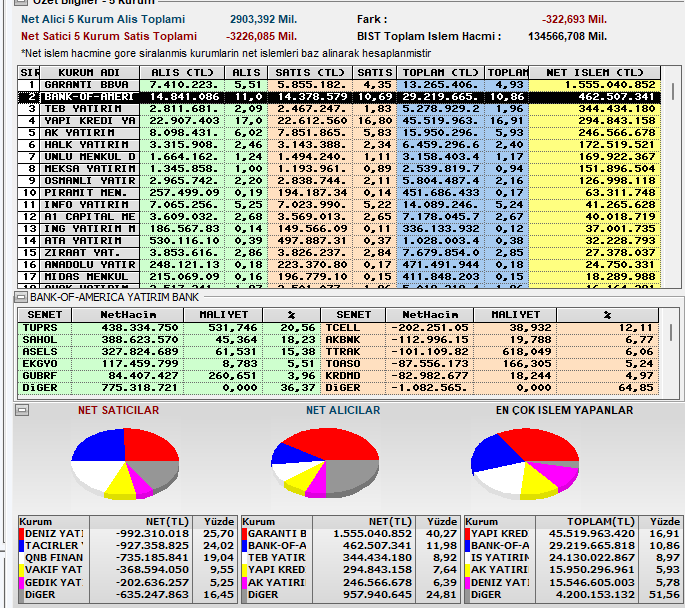Sort by NET ISLEM (TL) column header
This screenshot has width=685, height=608.
tap(595, 73)
